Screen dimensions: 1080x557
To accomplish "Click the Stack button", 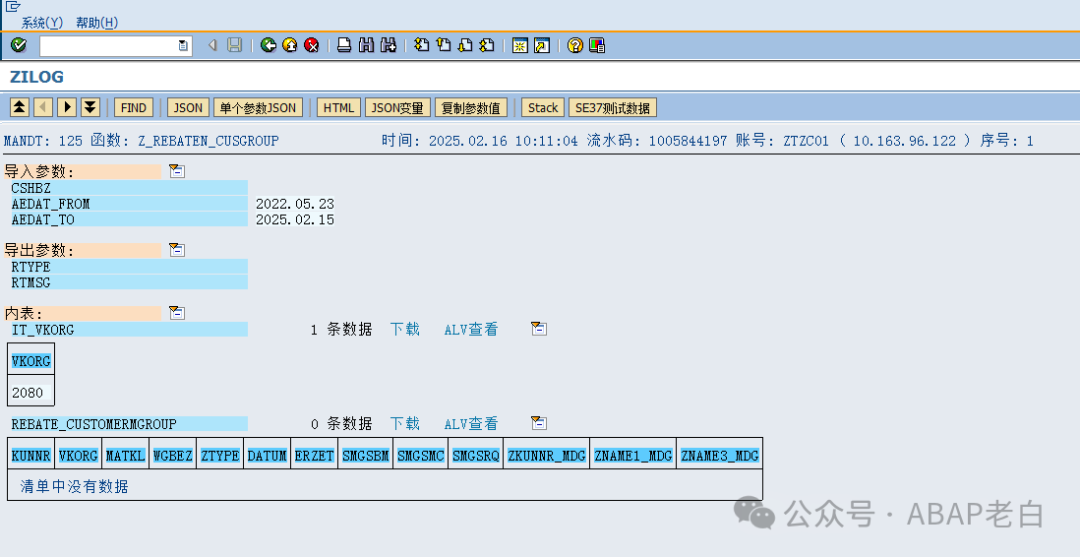I will tap(543, 107).
